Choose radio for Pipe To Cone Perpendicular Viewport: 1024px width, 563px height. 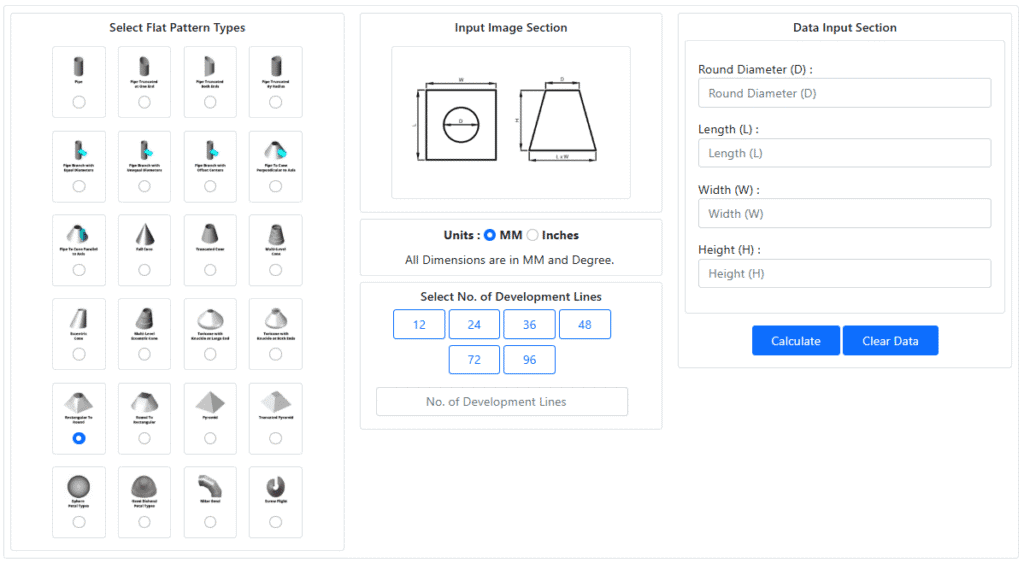pos(276,186)
